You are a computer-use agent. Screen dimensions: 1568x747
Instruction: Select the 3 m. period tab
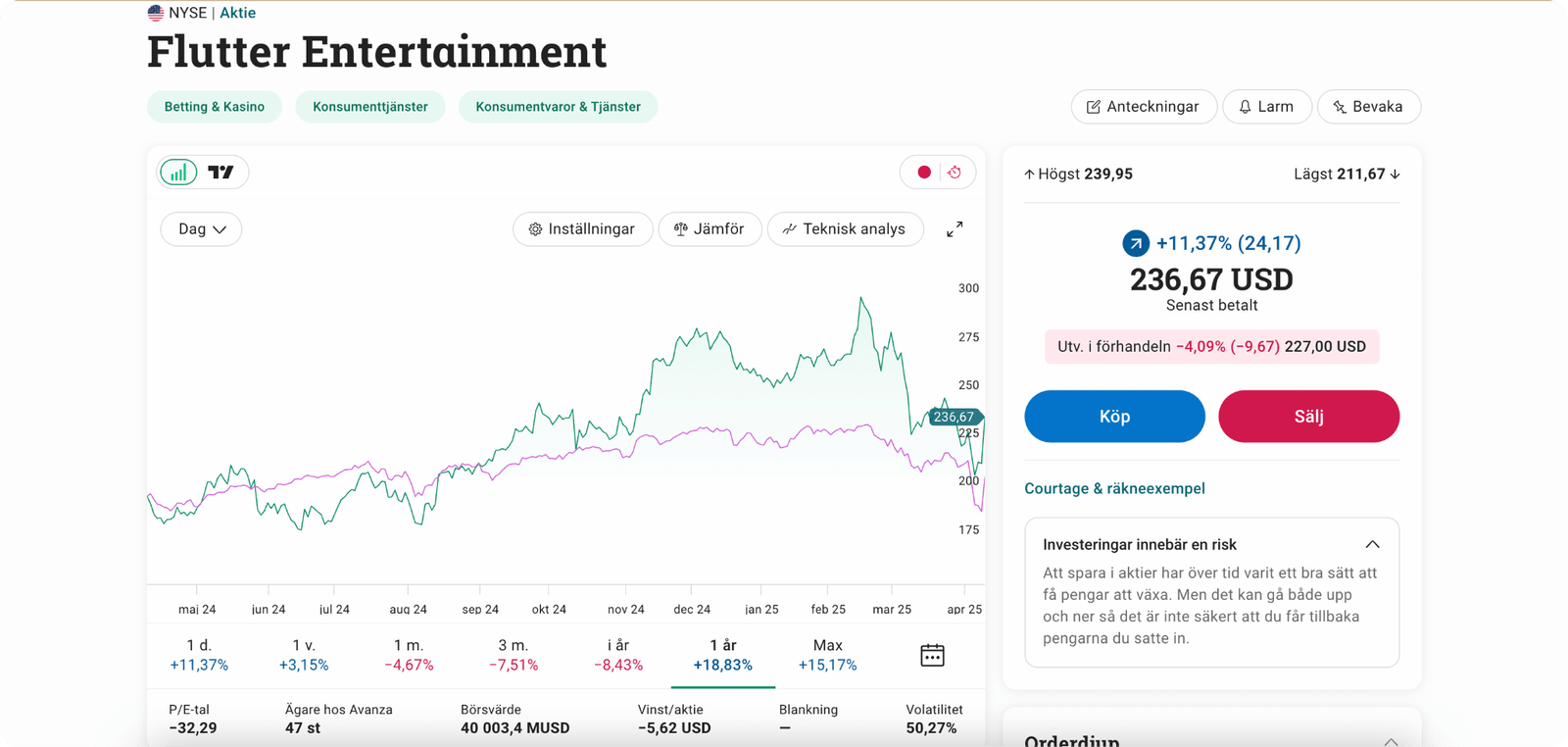pyautogui.click(x=514, y=655)
